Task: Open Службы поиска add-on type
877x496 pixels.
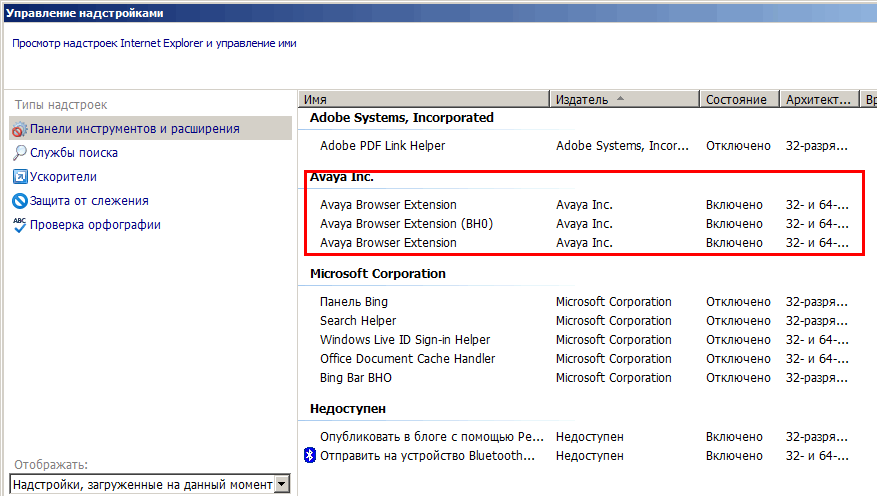Action: [74, 153]
